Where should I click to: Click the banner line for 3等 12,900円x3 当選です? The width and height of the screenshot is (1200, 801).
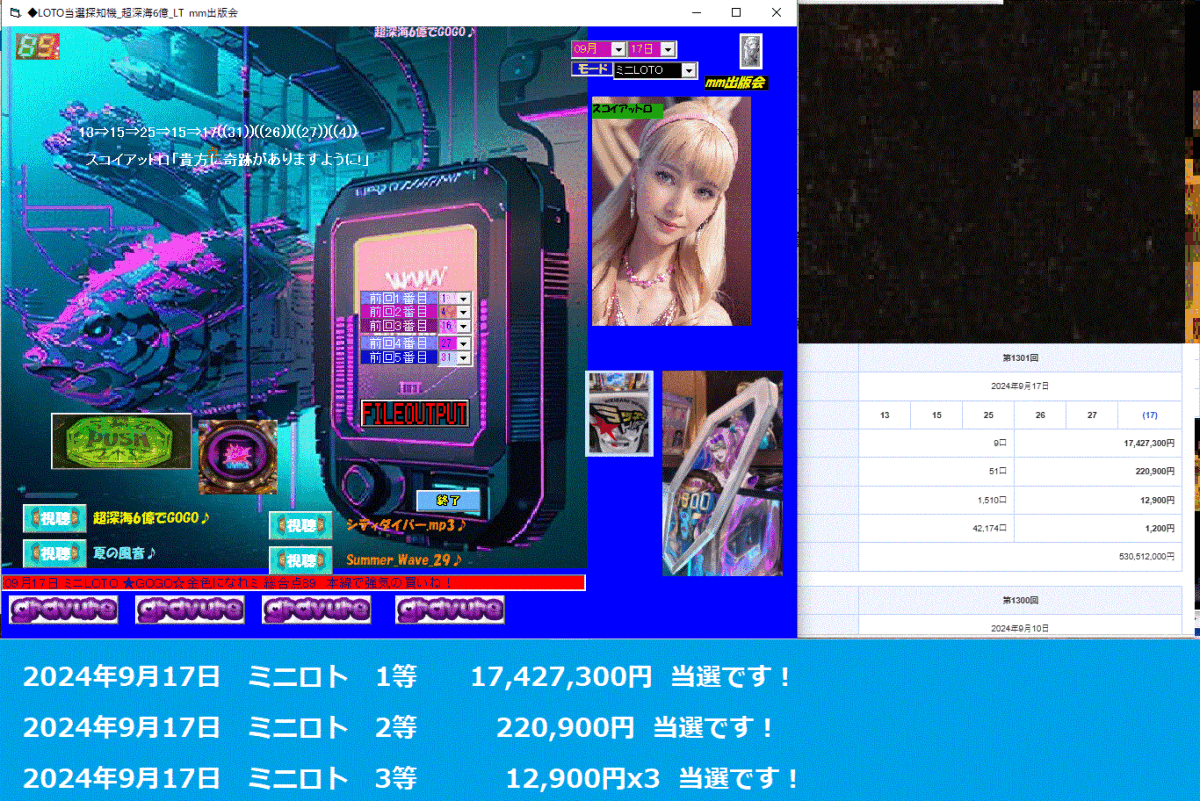coord(413,777)
